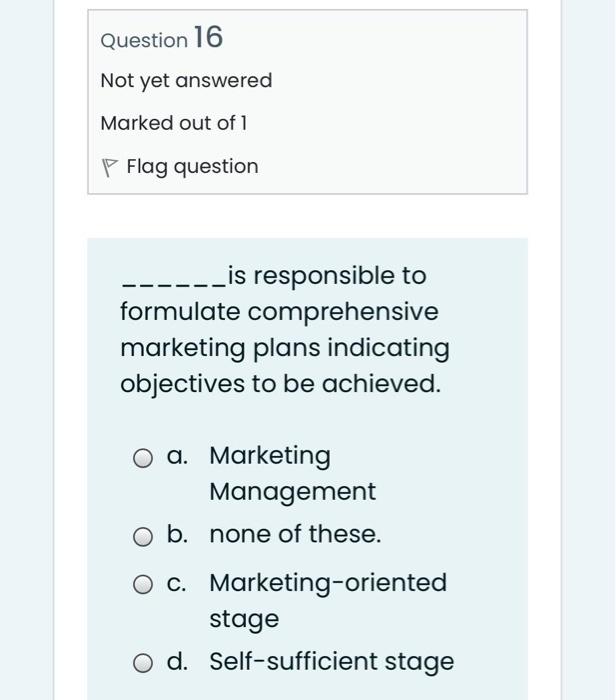Click the question number 16
The width and height of the screenshot is (616, 700).
(208, 38)
